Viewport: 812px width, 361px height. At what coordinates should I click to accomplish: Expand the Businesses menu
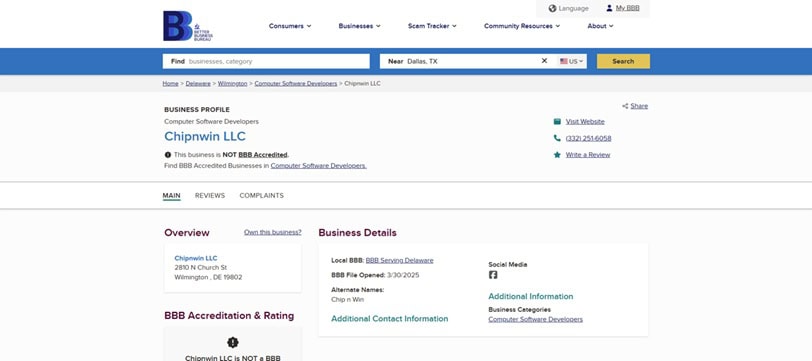[359, 26]
